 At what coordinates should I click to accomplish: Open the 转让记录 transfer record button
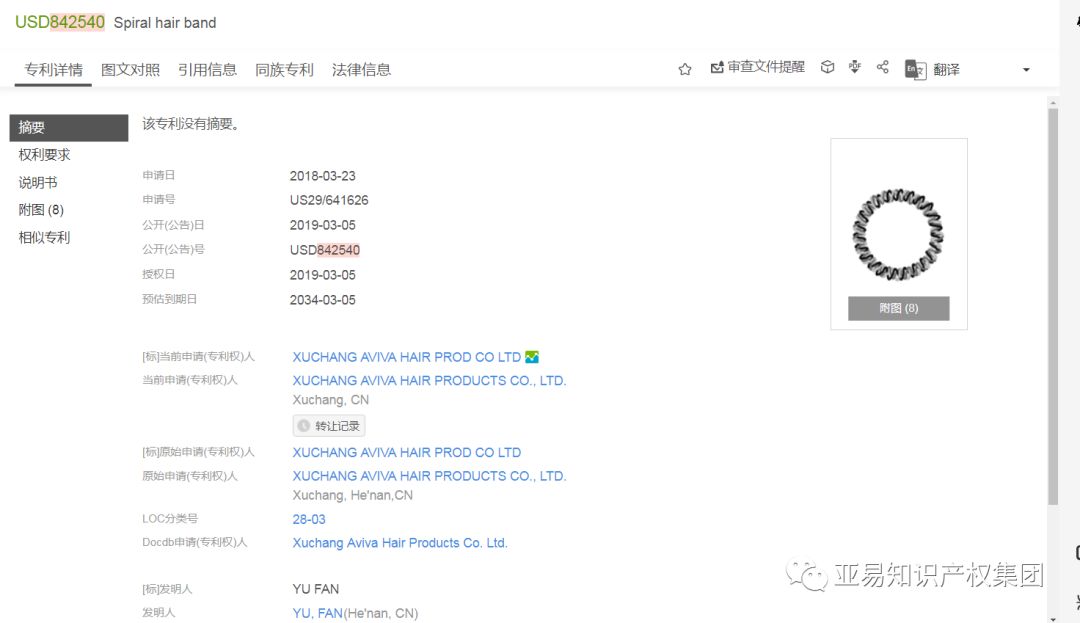[x=329, y=426]
